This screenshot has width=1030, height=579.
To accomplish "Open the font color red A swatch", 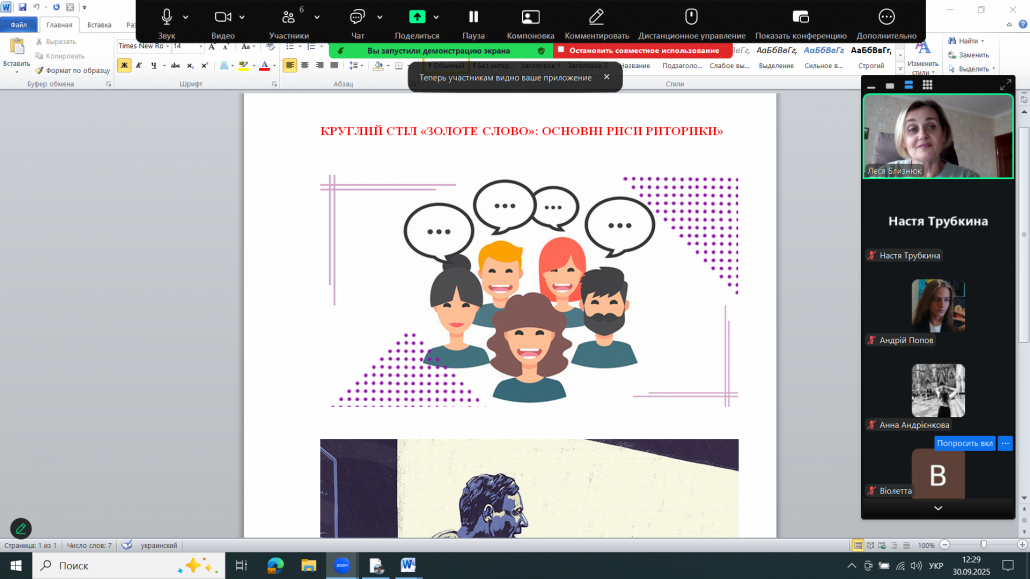I will tap(263, 66).
